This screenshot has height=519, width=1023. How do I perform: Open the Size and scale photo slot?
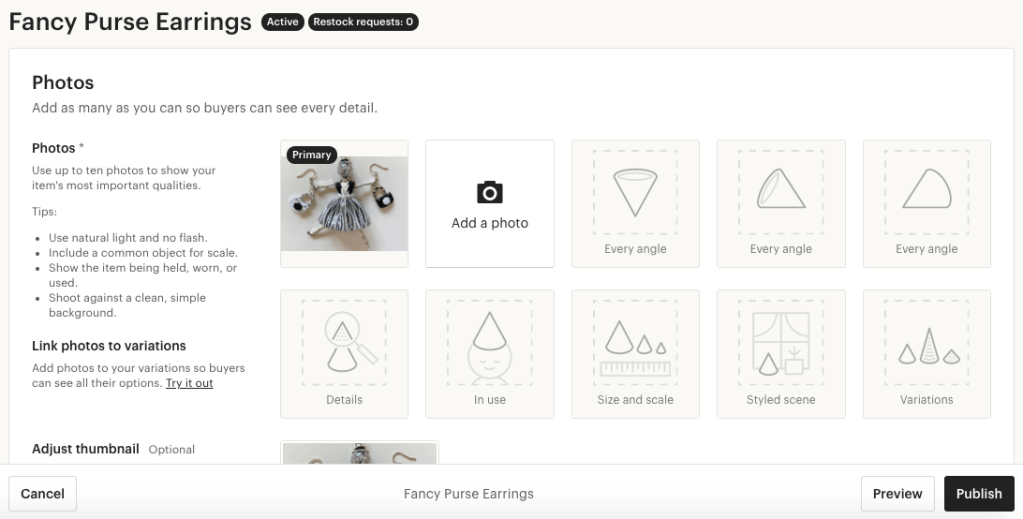635,353
